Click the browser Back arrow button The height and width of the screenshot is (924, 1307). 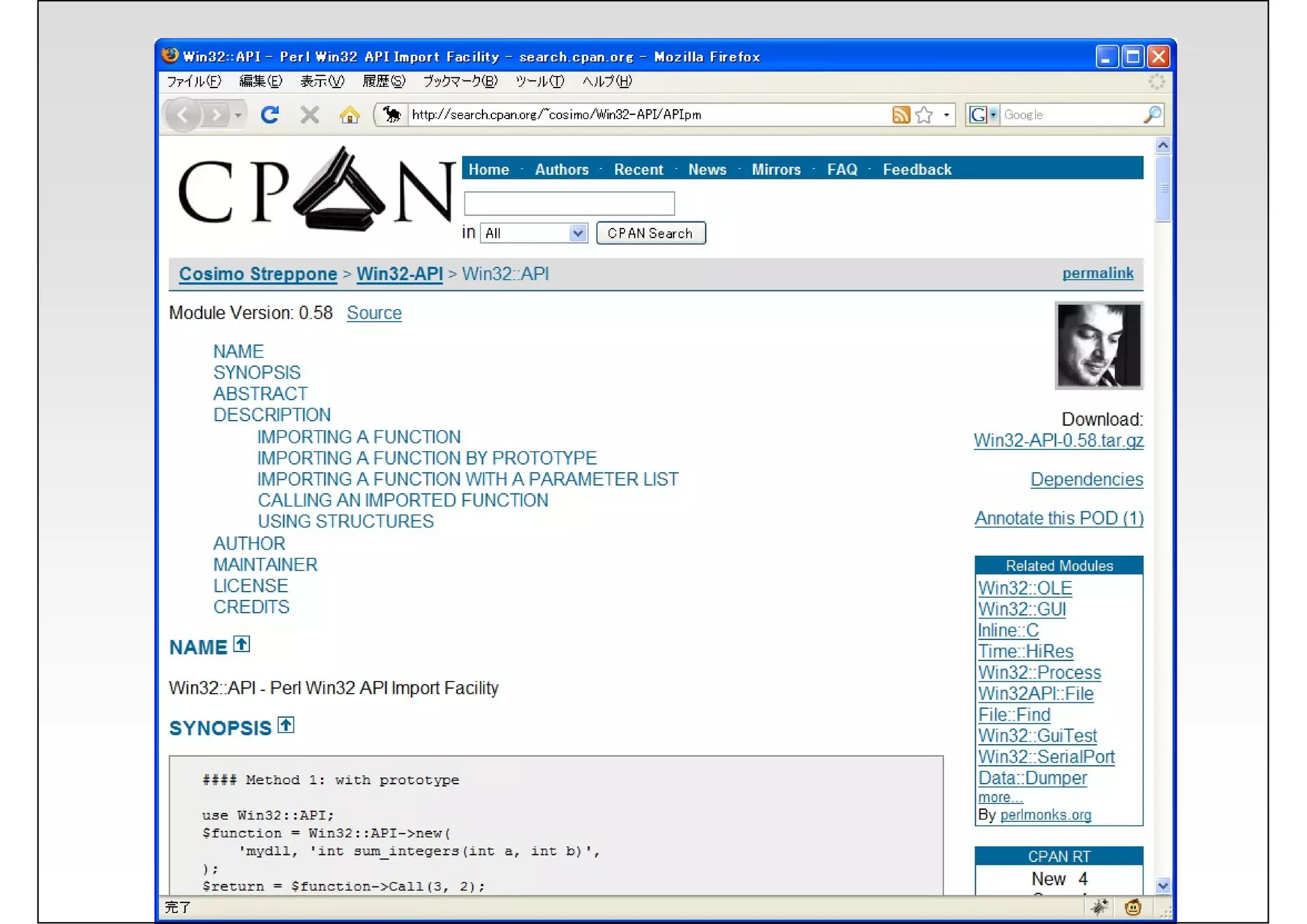183,115
